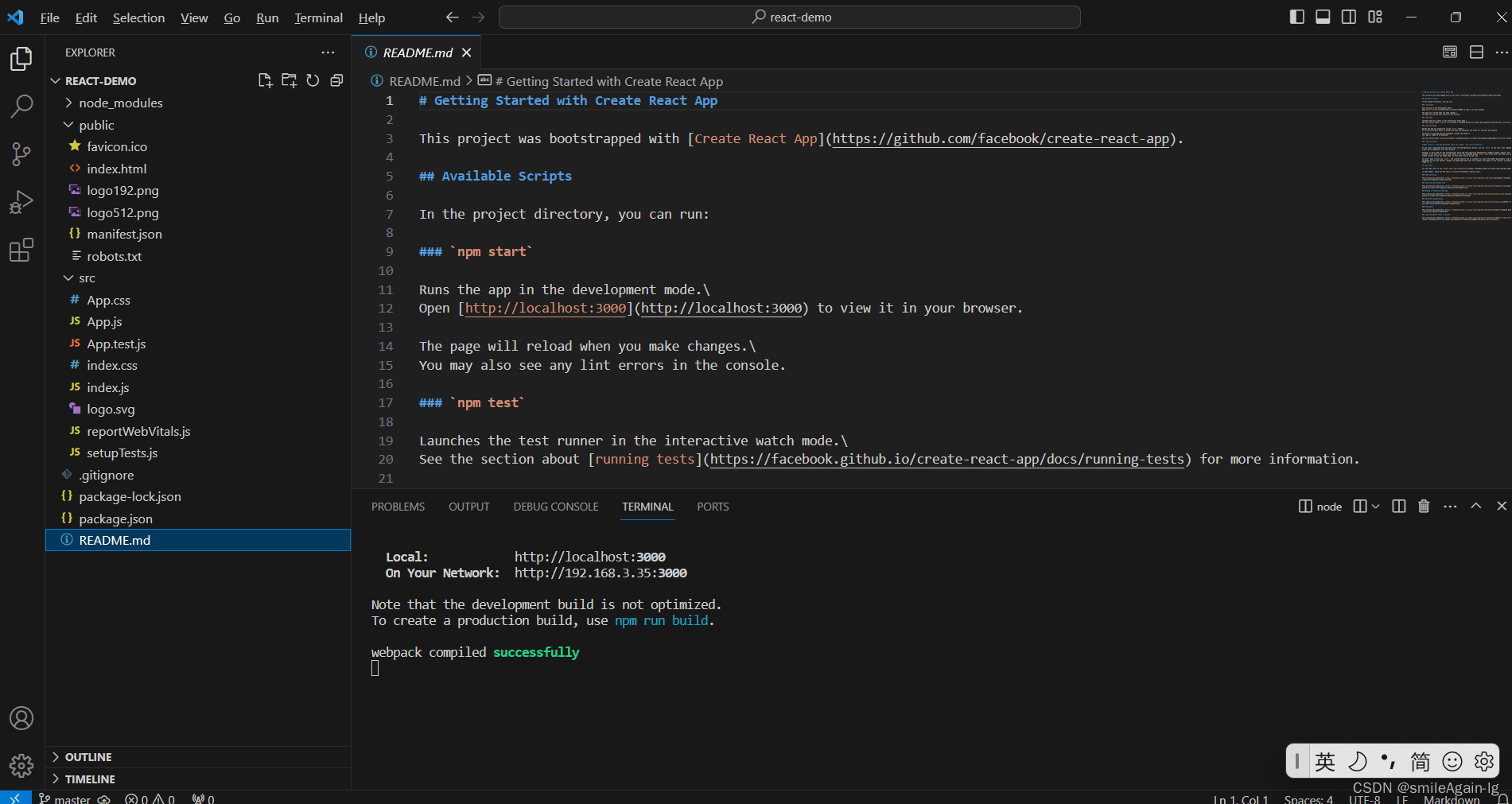Open the Source Control view

21,154
